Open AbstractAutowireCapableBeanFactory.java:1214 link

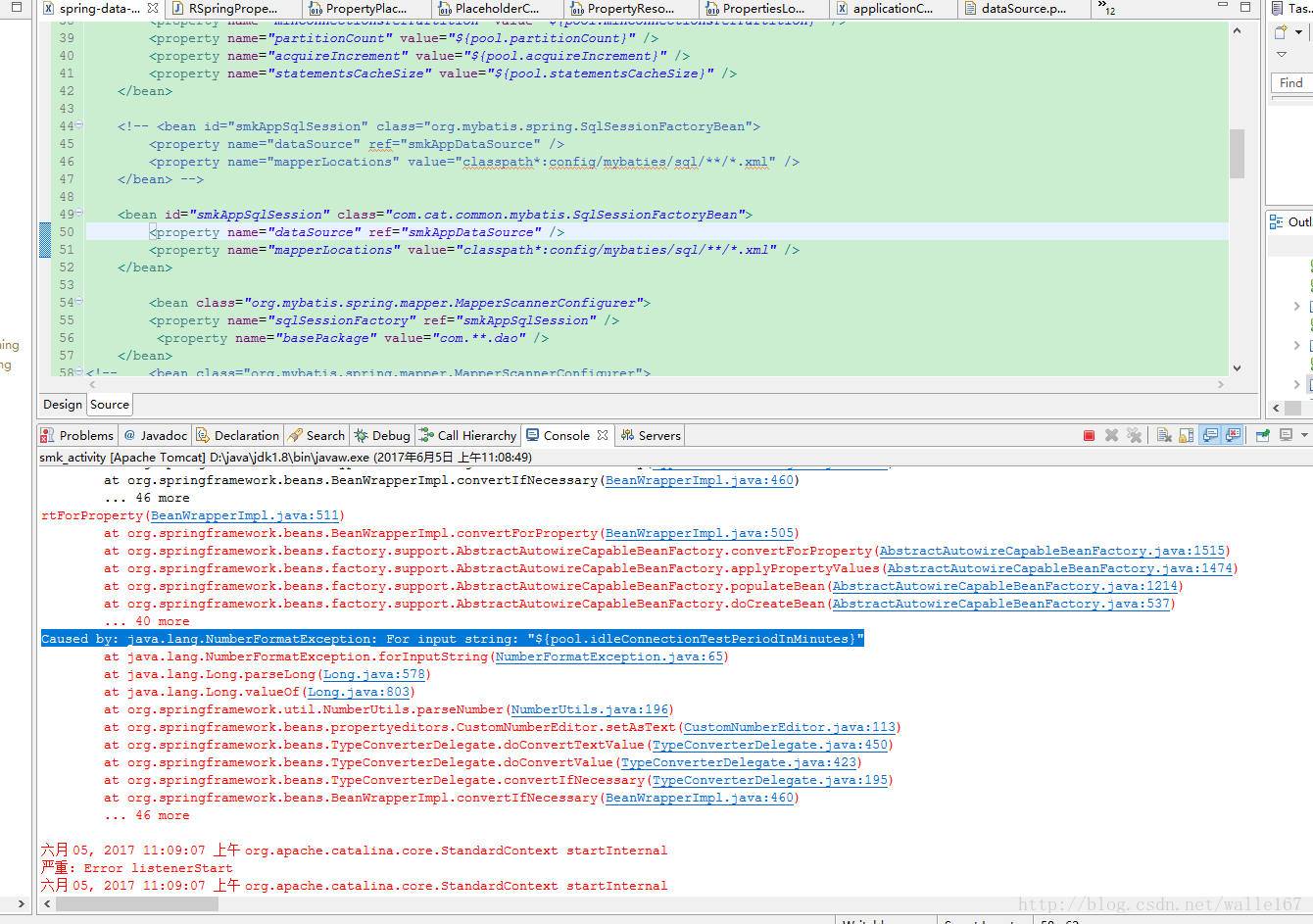(x=1005, y=586)
